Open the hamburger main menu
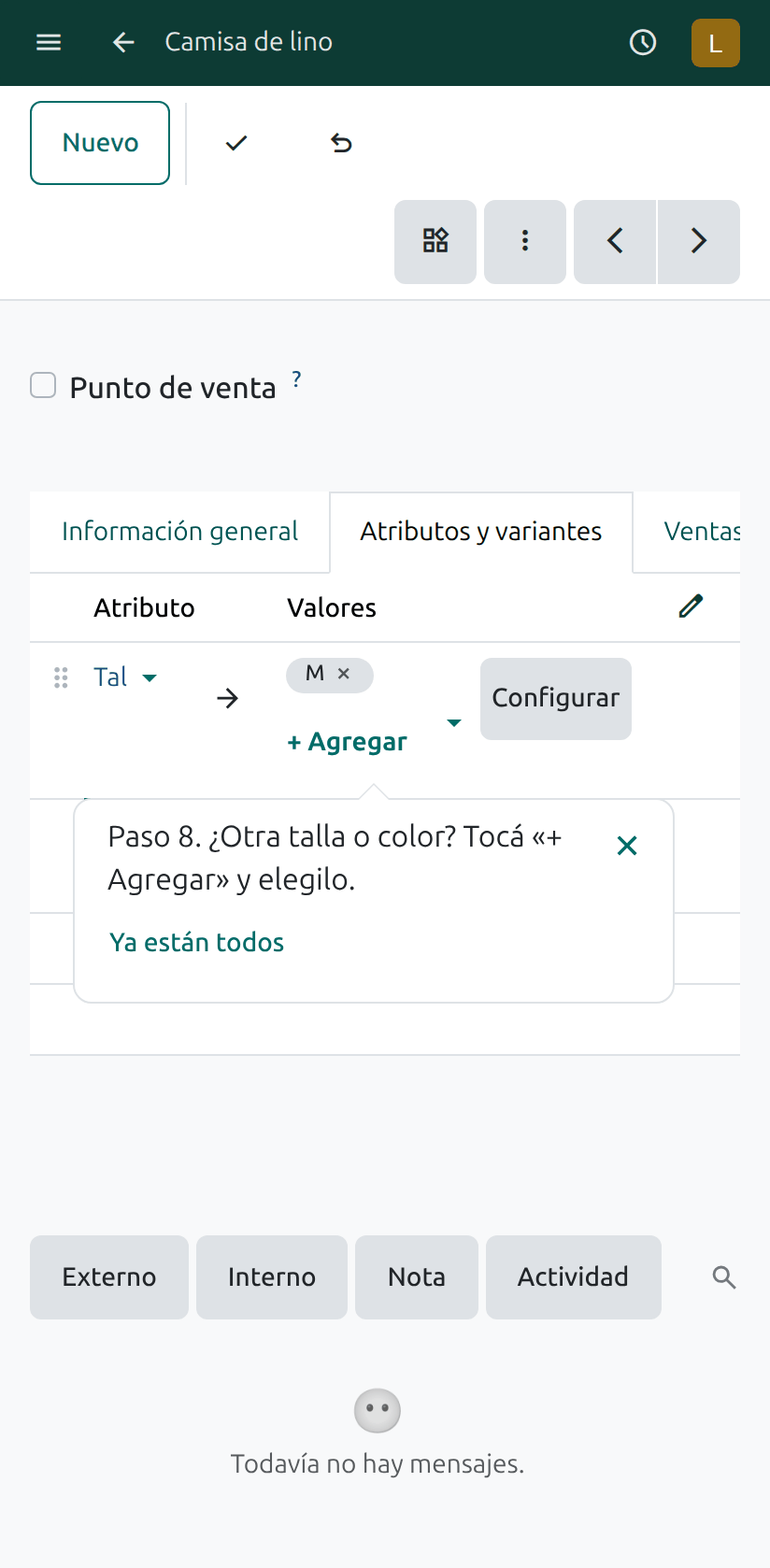 coord(49,42)
